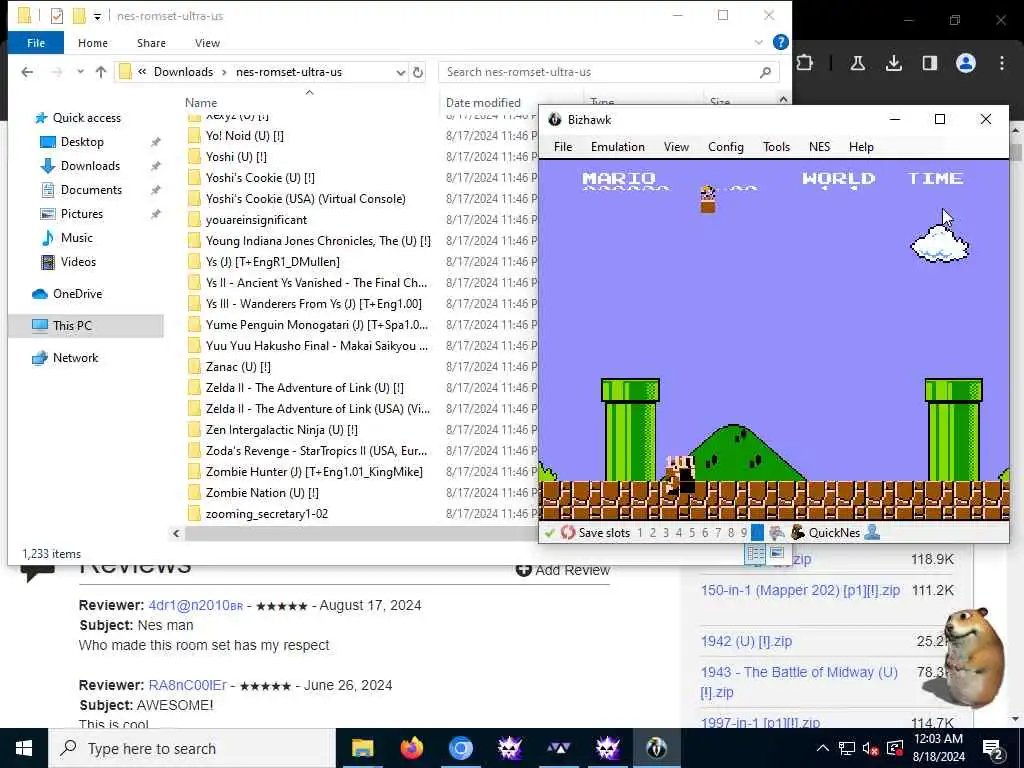Open the browser downloads icon
This screenshot has width=1024, height=768.
(x=893, y=63)
